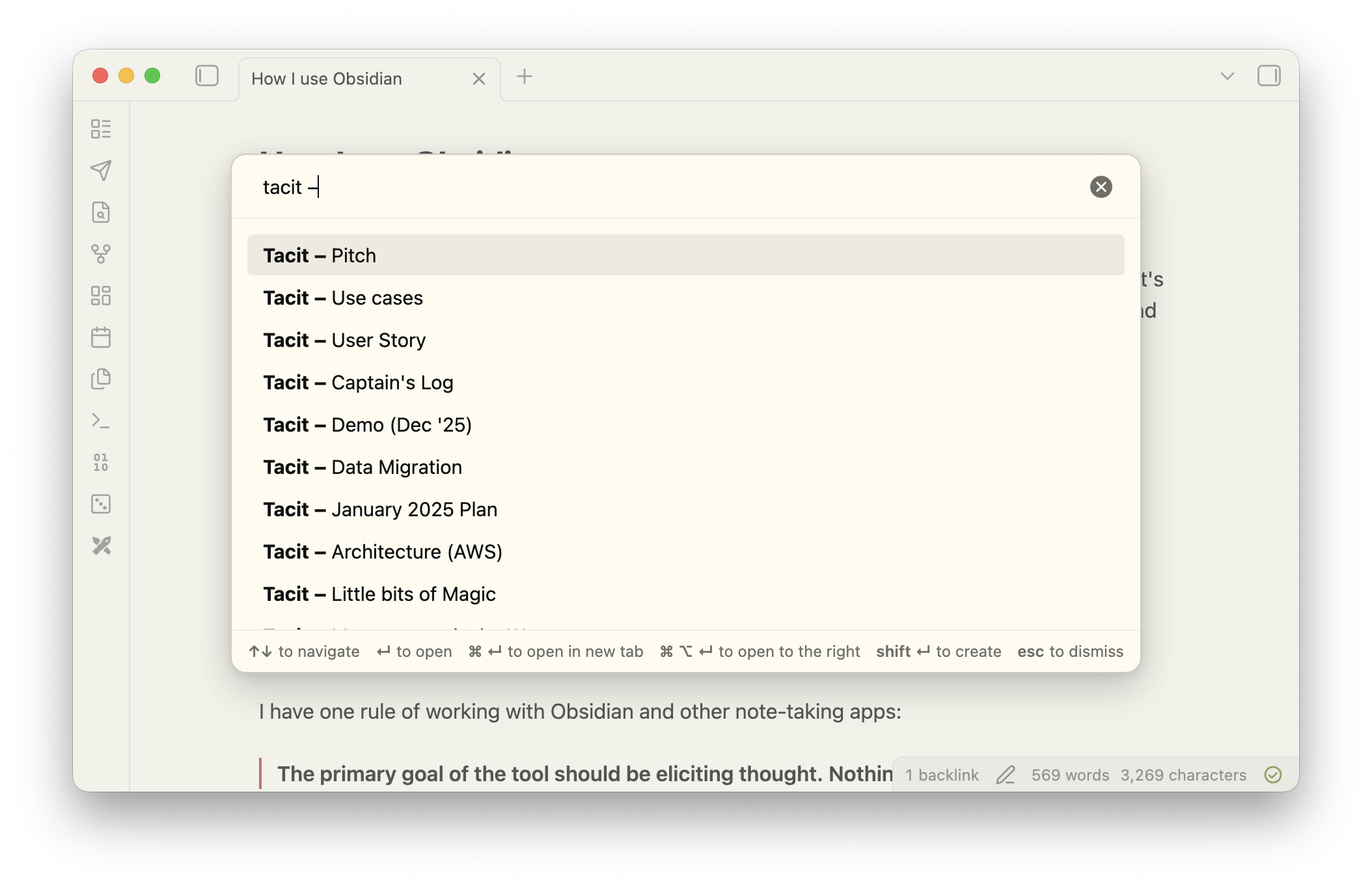The width and height of the screenshot is (1372, 888).
Task: Open the file search sidebar icon
Action: [101, 212]
